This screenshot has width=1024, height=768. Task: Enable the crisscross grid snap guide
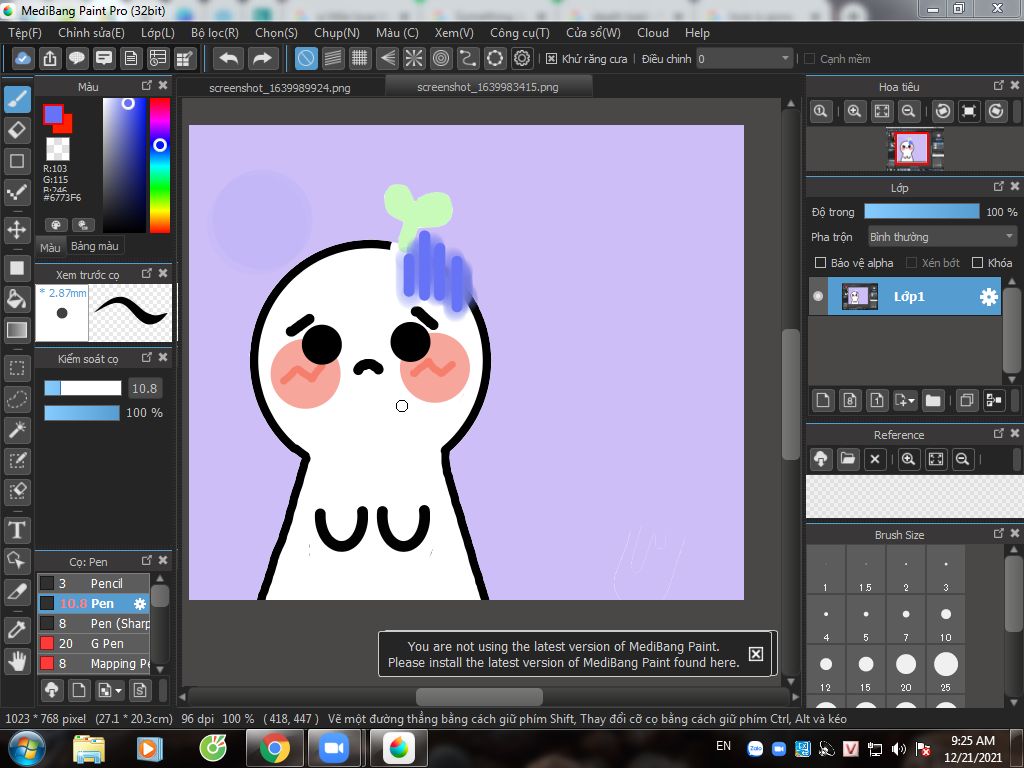pyautogui.click(x=360, y=59)
